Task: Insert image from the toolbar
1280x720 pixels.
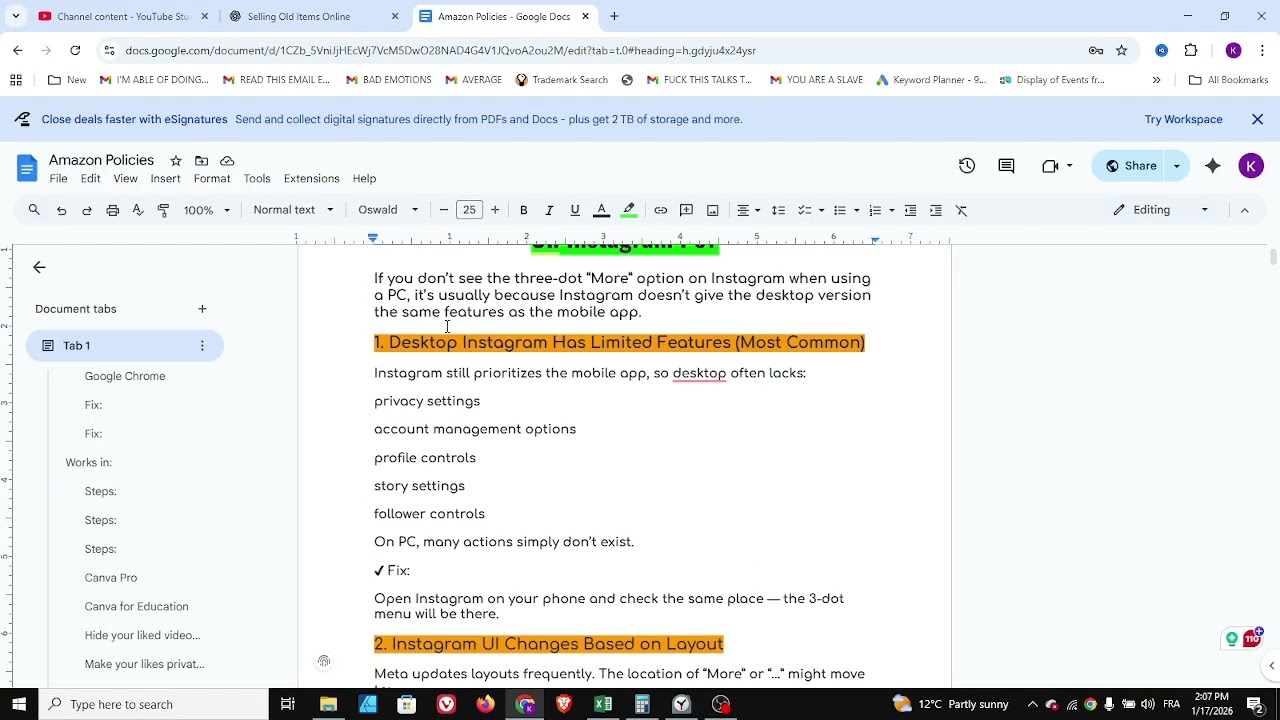Action: click(x=713, y=210)
